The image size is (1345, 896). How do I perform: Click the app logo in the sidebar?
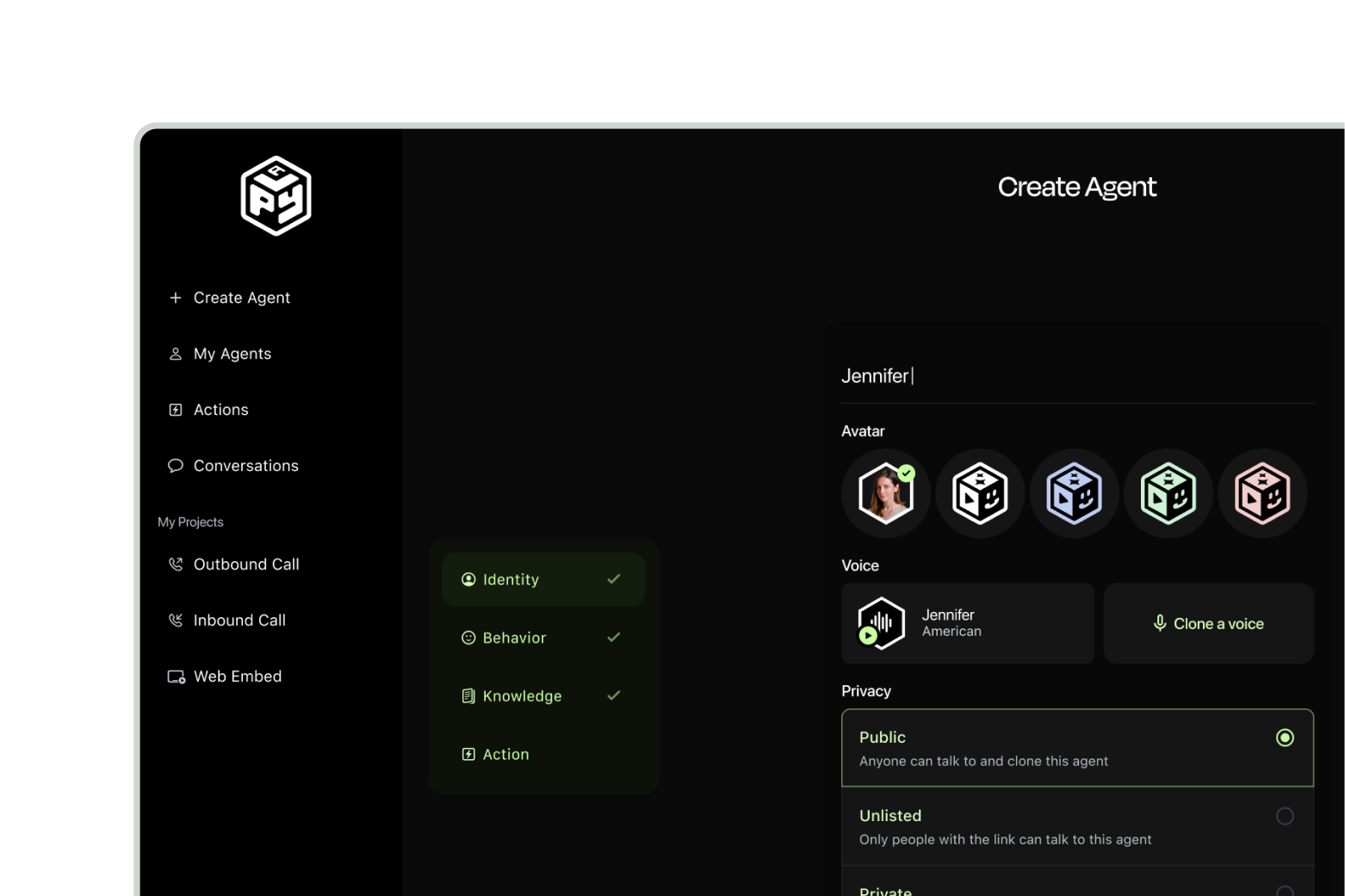point(276,195)
